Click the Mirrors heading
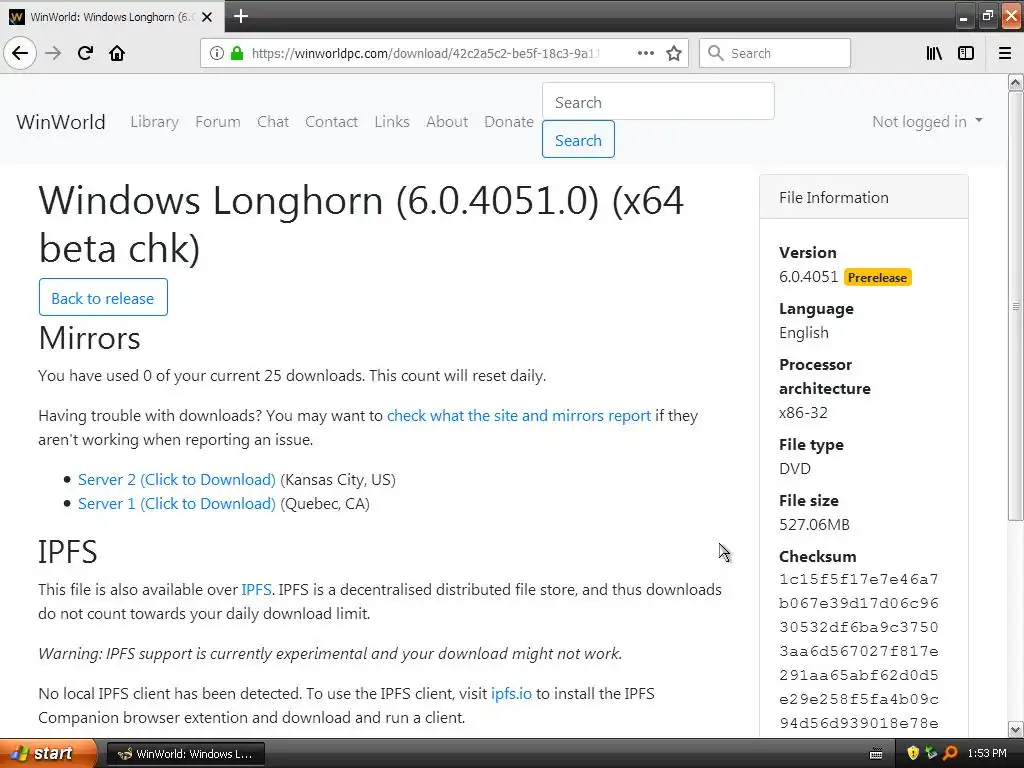Screen dimensions: 1024x768 (89, 338)
